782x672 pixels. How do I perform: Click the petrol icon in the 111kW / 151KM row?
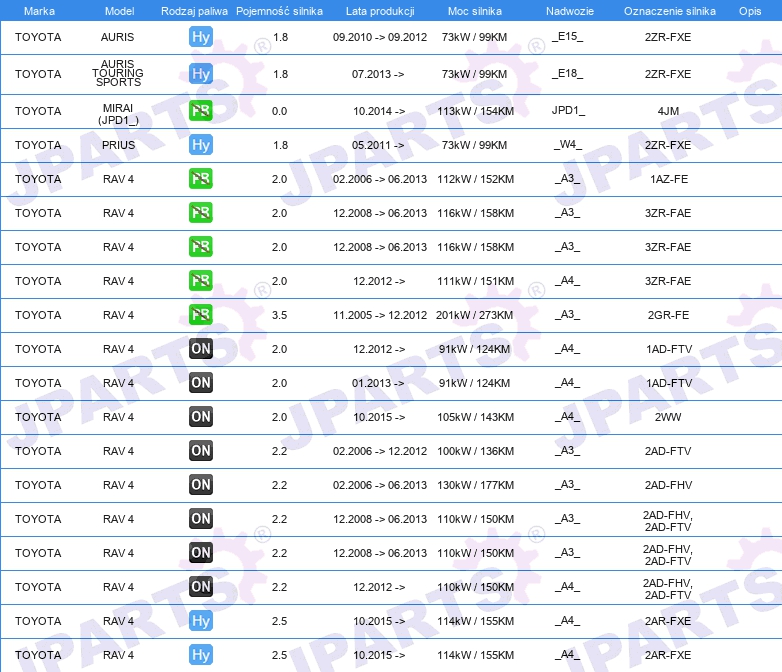pyautogui.click(x=200, y=281)
